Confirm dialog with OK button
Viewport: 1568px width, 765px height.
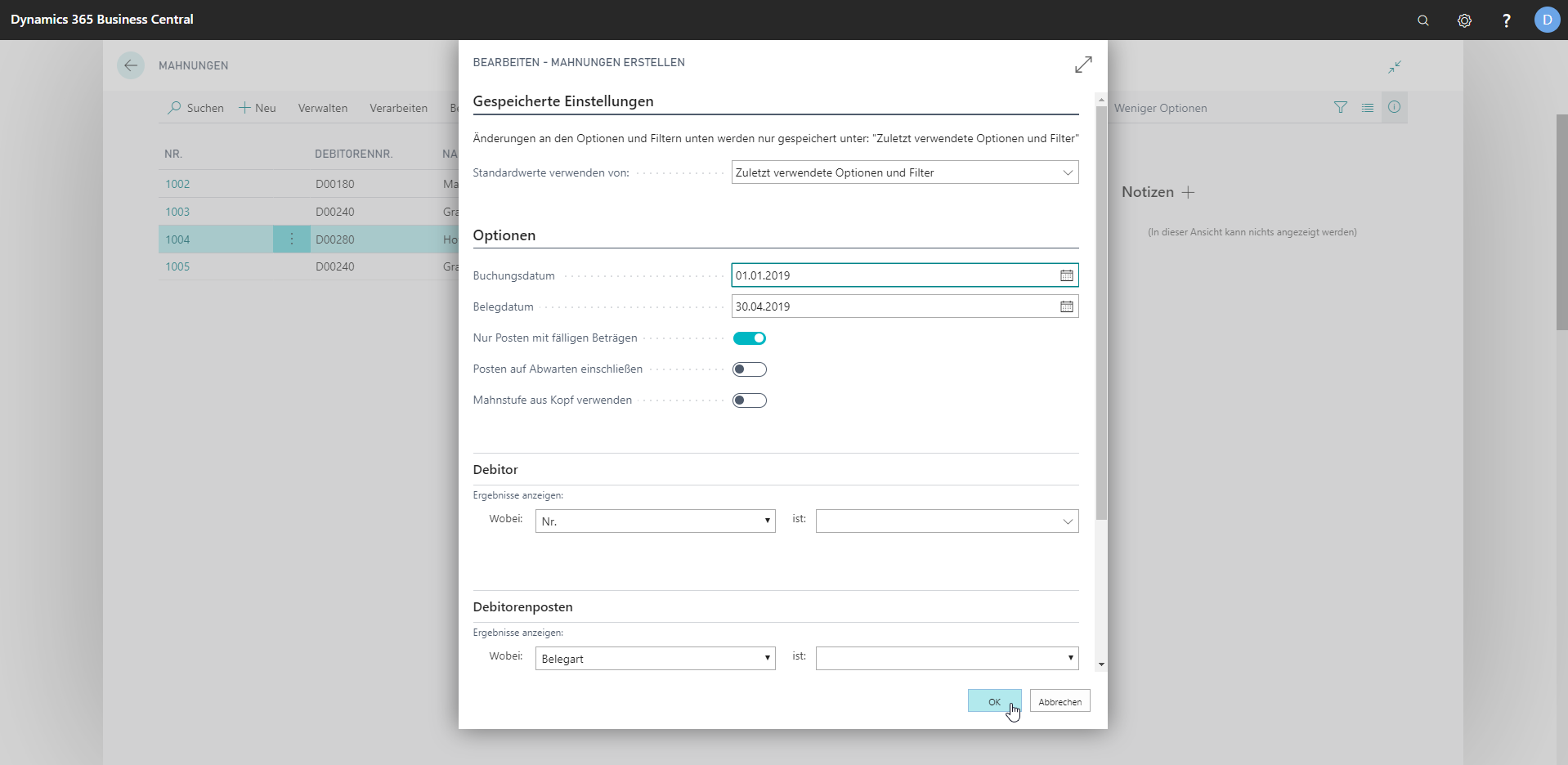coord(994,701)
